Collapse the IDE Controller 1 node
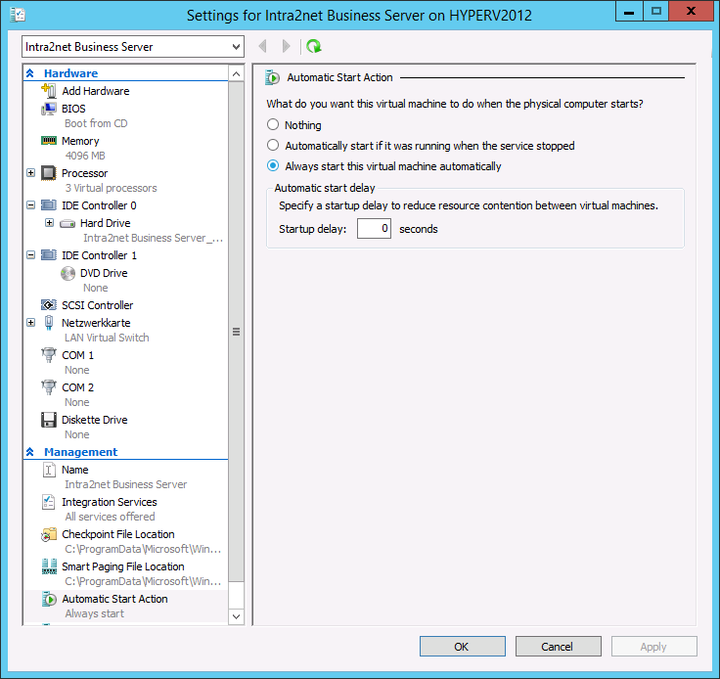720x679 pixels. [31, 255]
